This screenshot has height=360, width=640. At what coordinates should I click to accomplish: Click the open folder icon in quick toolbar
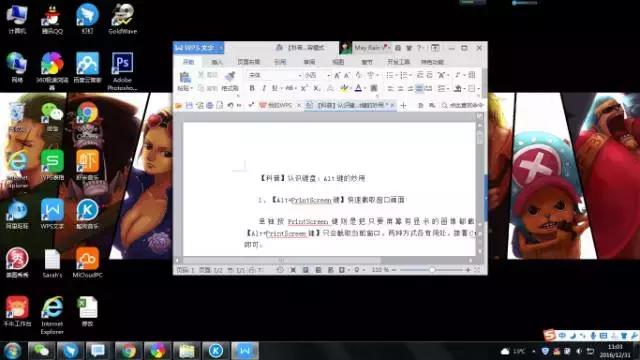178,105
